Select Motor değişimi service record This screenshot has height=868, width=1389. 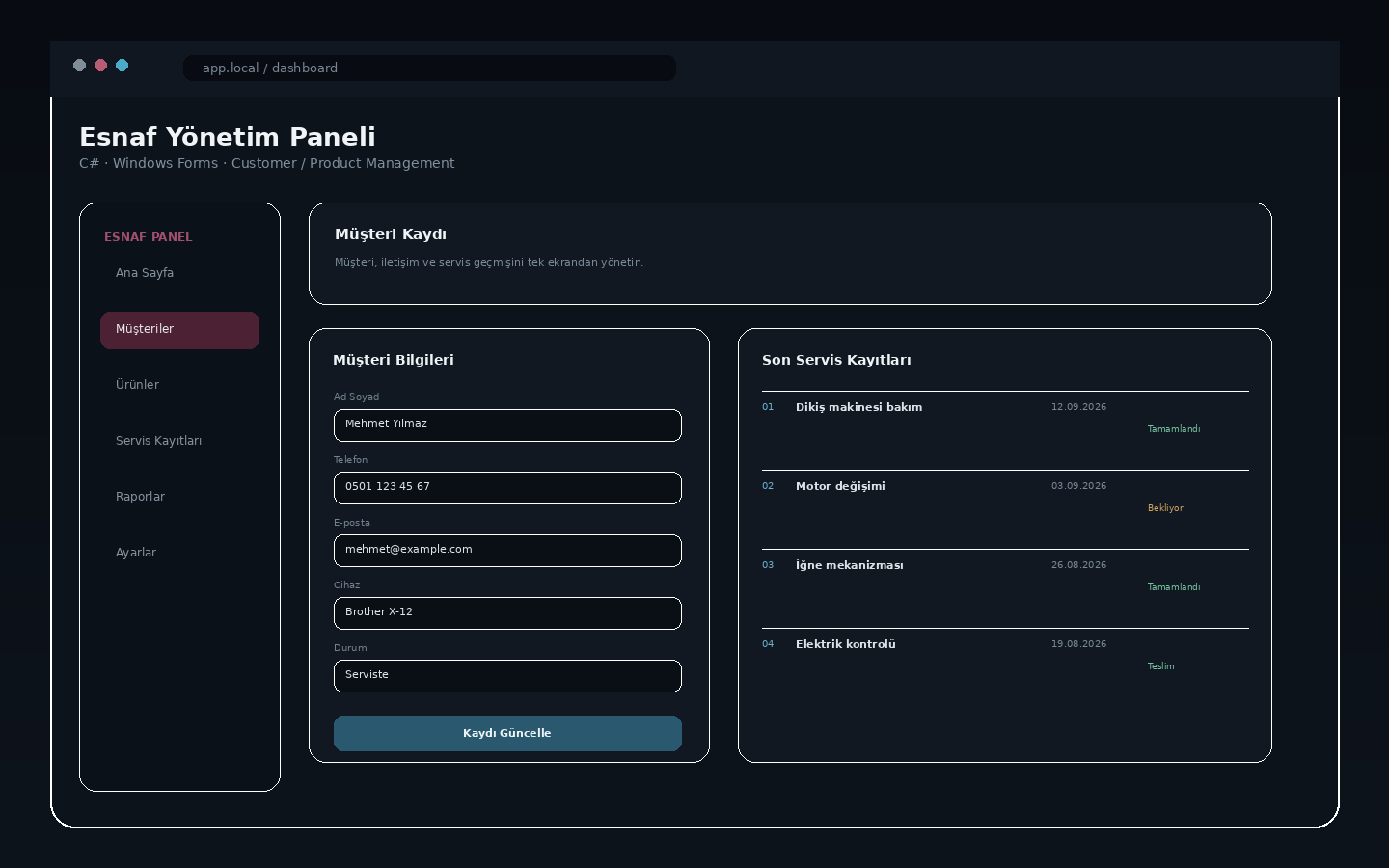840,486
